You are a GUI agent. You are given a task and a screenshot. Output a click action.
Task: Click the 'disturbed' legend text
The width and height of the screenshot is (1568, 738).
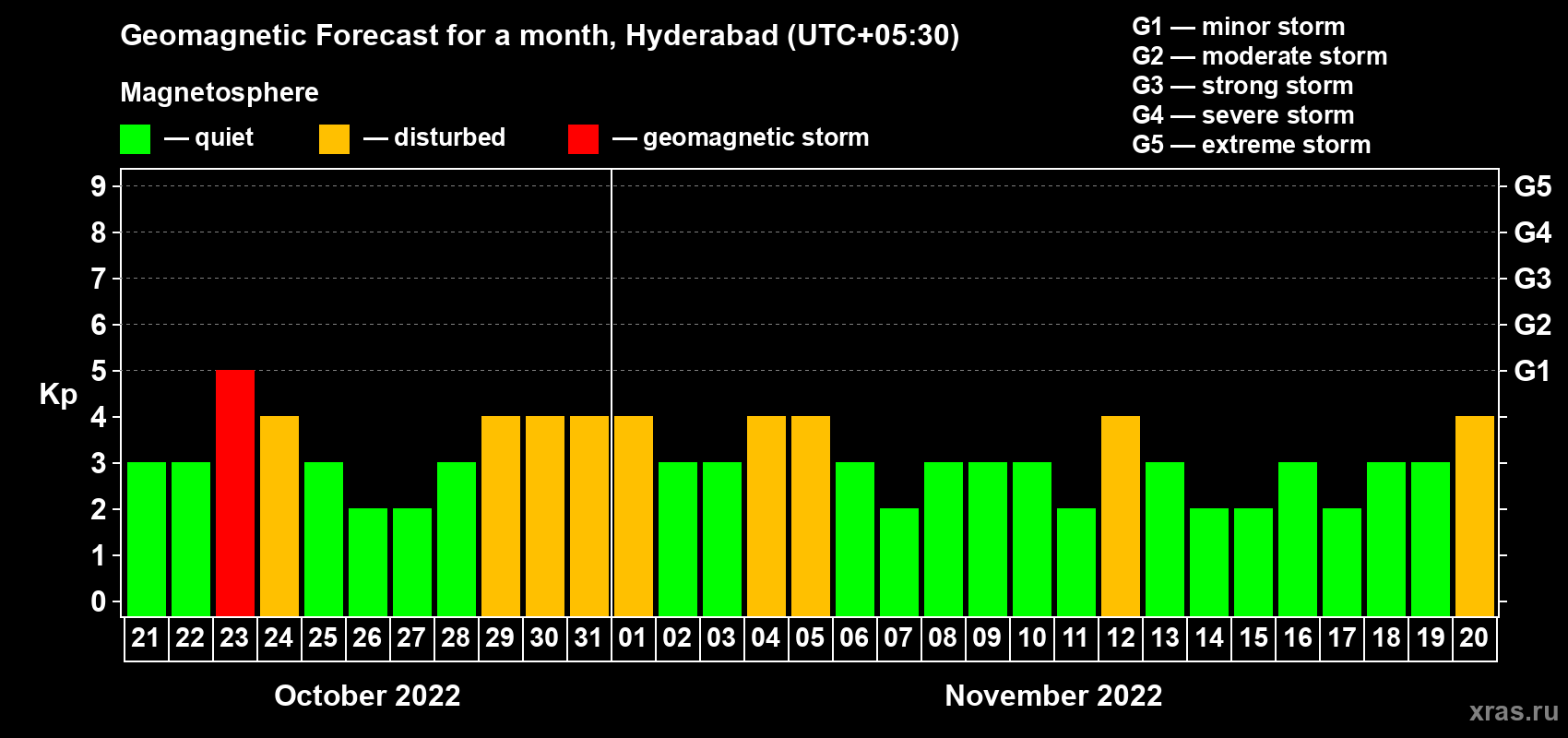point(450,137)
